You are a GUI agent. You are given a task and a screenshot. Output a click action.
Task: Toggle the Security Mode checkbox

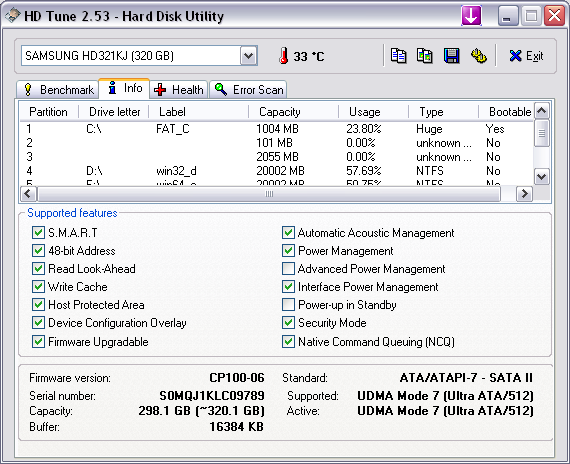(x=288, y=323)
